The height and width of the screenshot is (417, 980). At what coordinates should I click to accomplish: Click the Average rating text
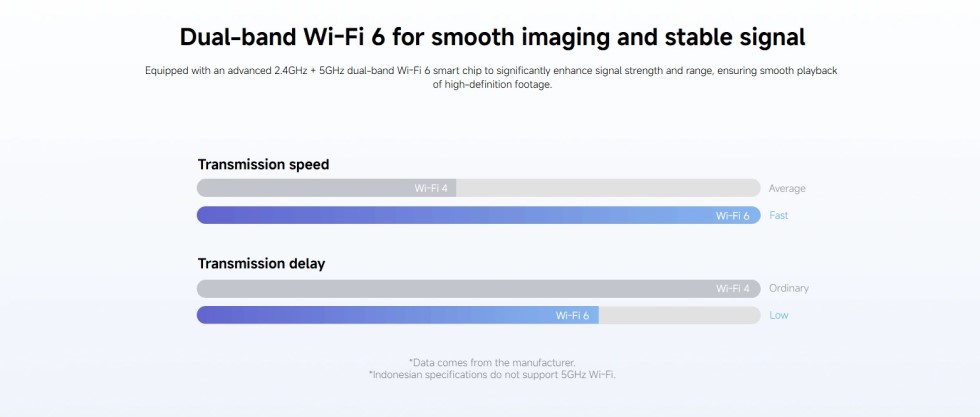click(787, 188)
